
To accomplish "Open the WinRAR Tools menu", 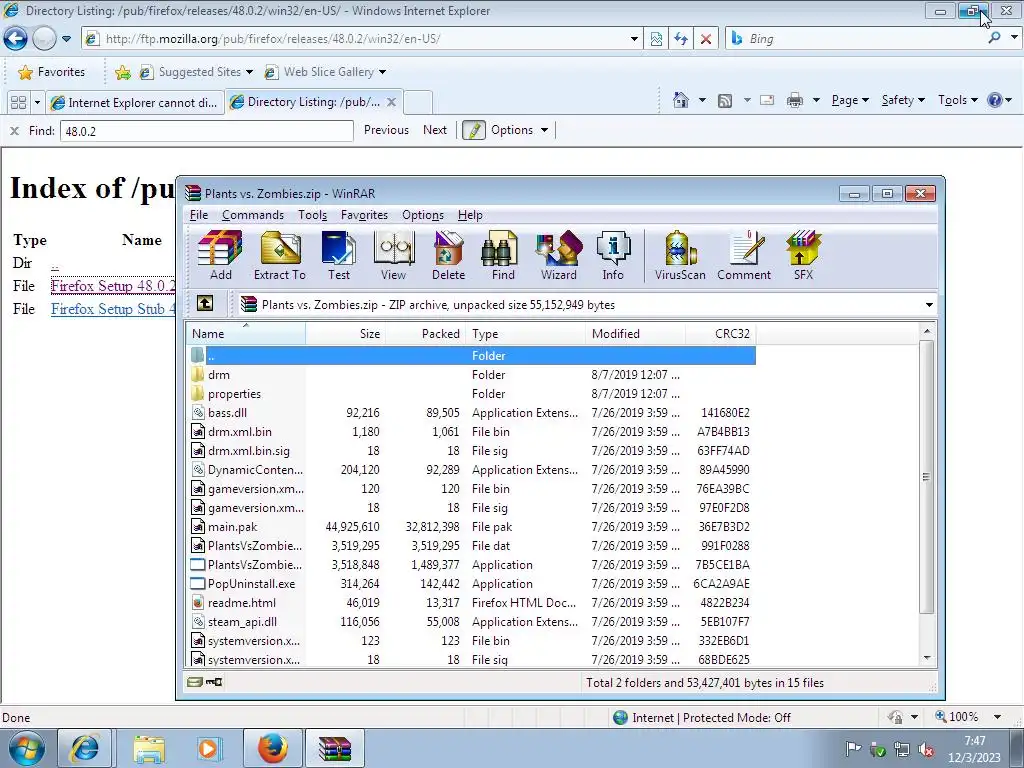I will click(x=312, y=215).
